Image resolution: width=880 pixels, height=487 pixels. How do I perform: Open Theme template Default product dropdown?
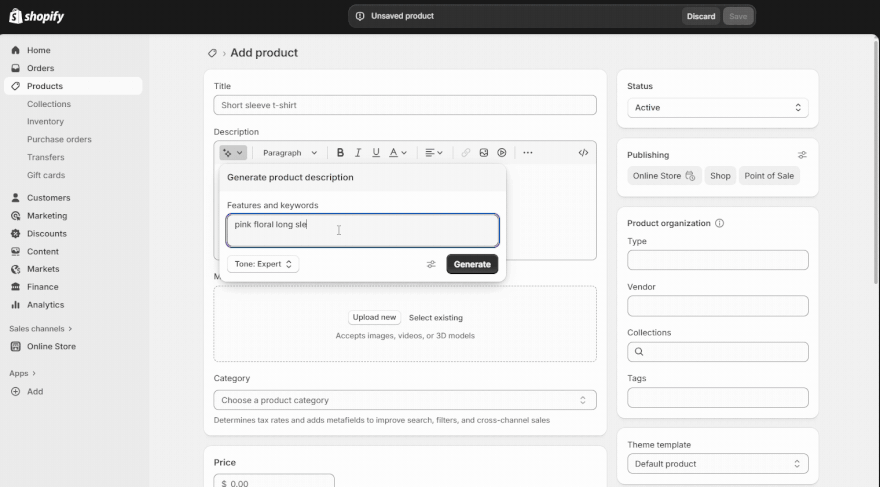(x=717, y=463)
